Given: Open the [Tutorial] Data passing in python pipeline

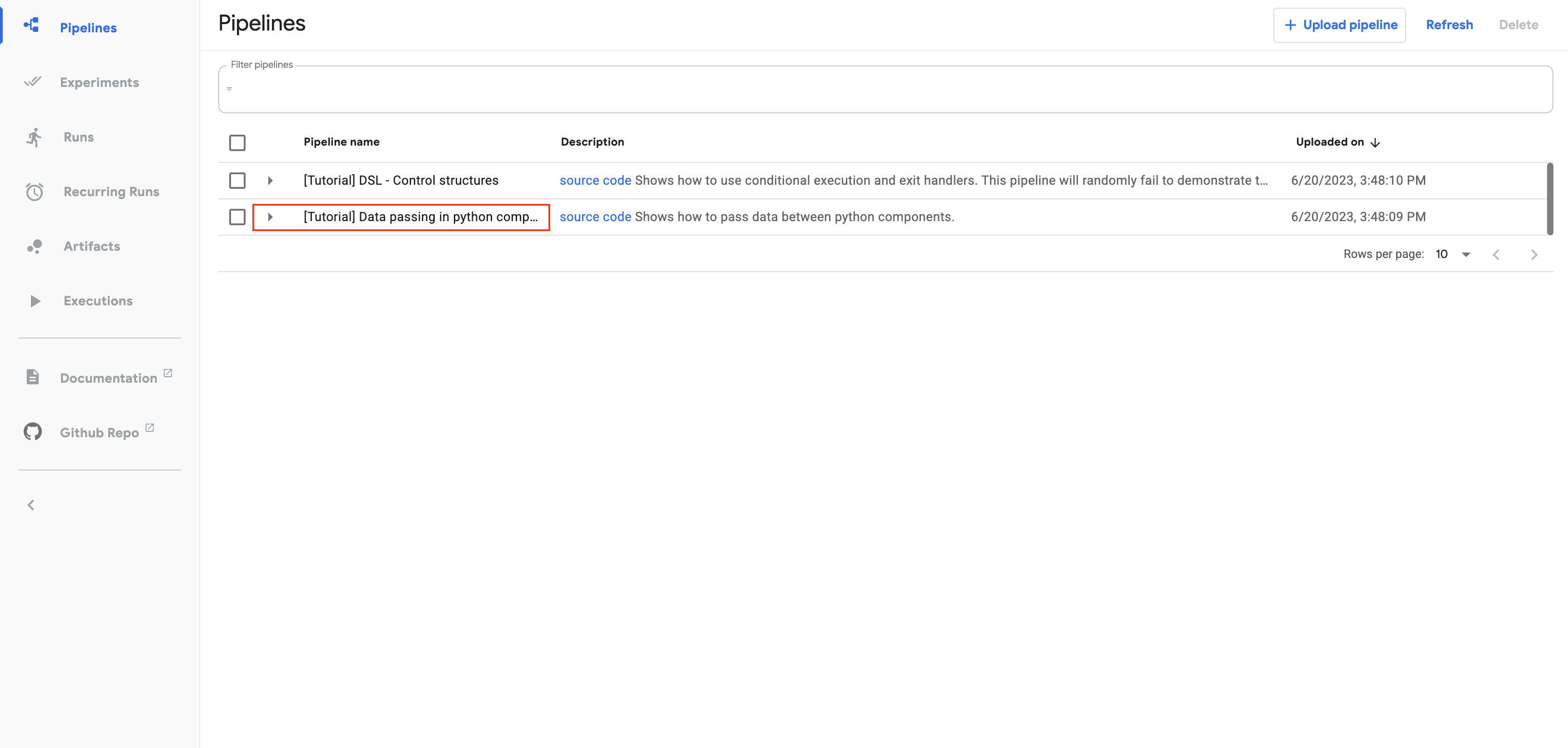Looking at the screenshot, I should (x=421, y=217).
